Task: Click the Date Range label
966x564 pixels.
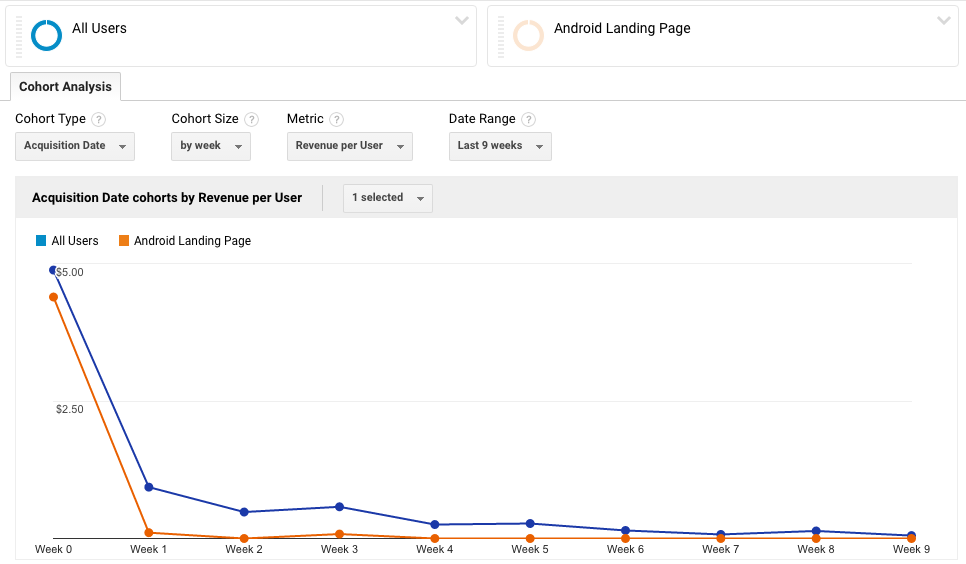Action: (x=482, y=119)
